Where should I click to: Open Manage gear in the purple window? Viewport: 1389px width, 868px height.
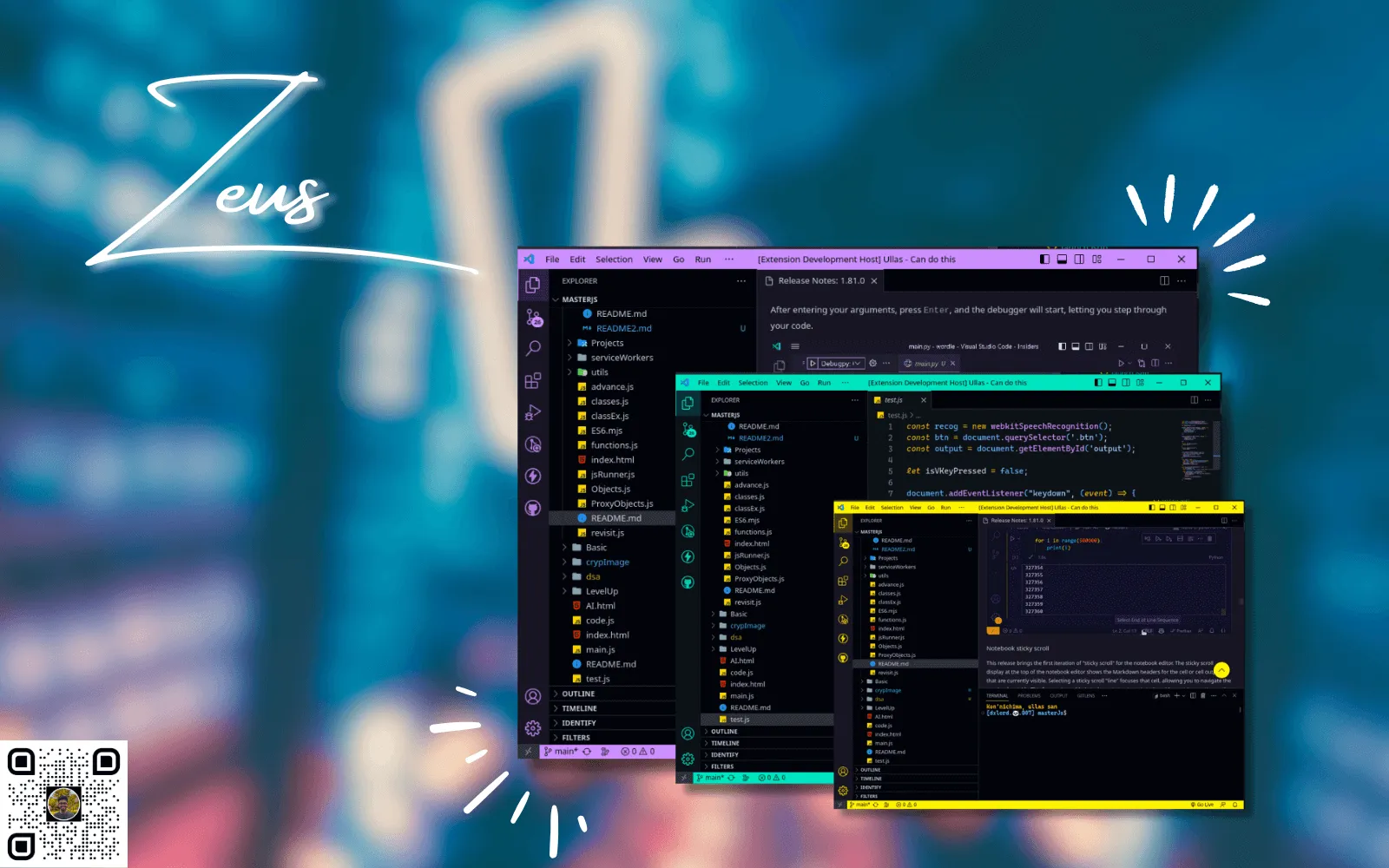pyautogui.click(x=533, y=728)
